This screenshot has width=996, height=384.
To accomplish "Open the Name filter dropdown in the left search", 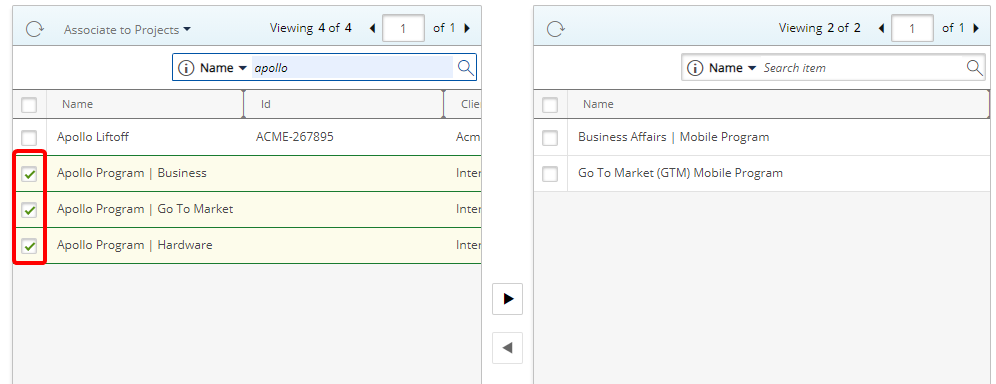I will pos(224,68).
